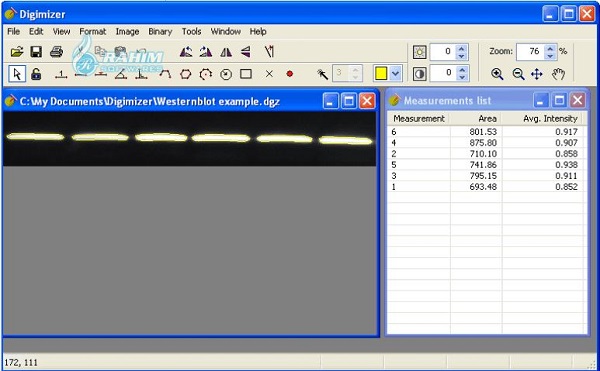Increase Zoom percent with the up arrow
Image resolution: width=600 pixels, height=371 pixels.
click(550, 48)
